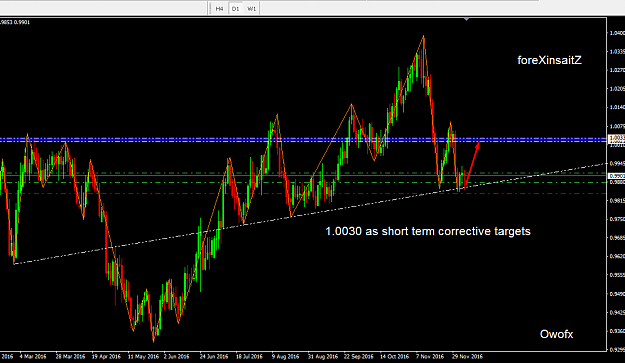This screenshot has height=364, width=625.
Task: Select the 'foreXinsaitZ' text label
Action: pos(549,60)
